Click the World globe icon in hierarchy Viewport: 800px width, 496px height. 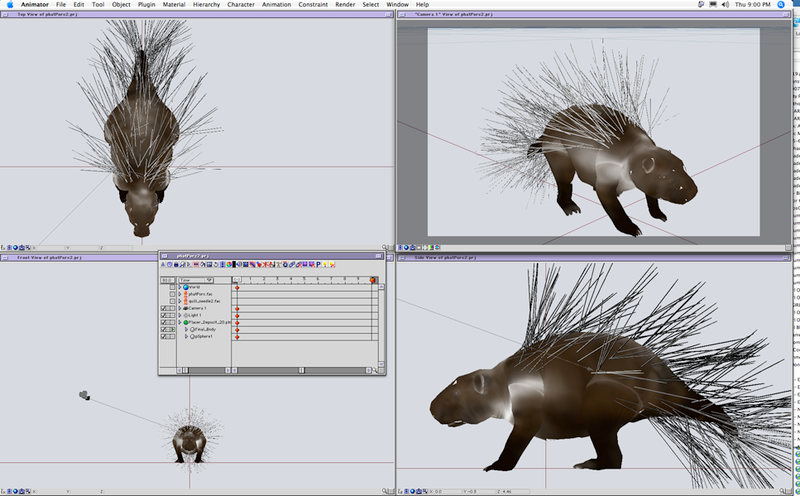[185, 287]
